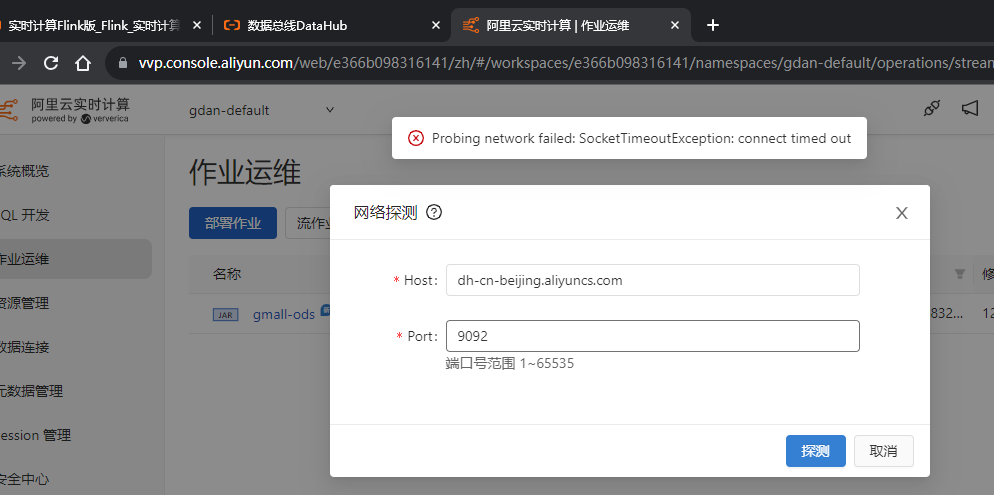Switch to the 数据总线DataHub tab
The height and width of the screenshot is (495, 994).
point(332,25)
